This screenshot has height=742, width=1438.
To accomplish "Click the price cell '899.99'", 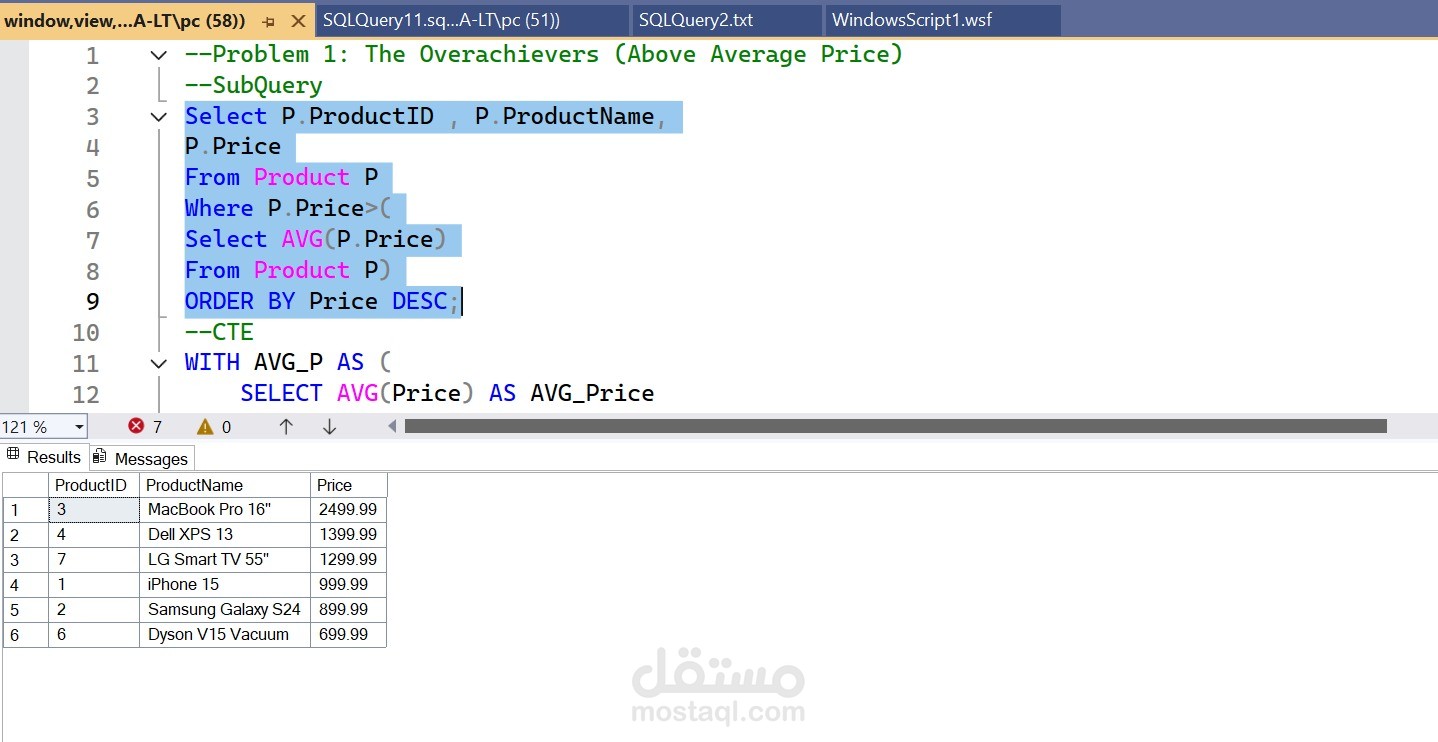I will (x=348, y=610).
